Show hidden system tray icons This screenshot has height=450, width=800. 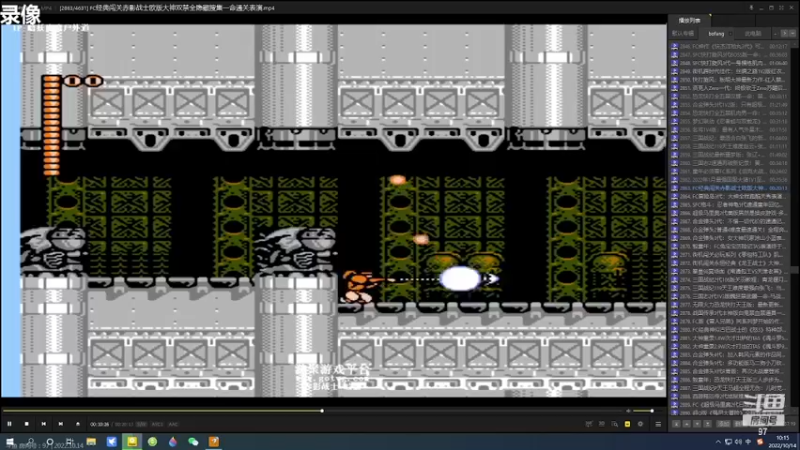tap(718, 442)
